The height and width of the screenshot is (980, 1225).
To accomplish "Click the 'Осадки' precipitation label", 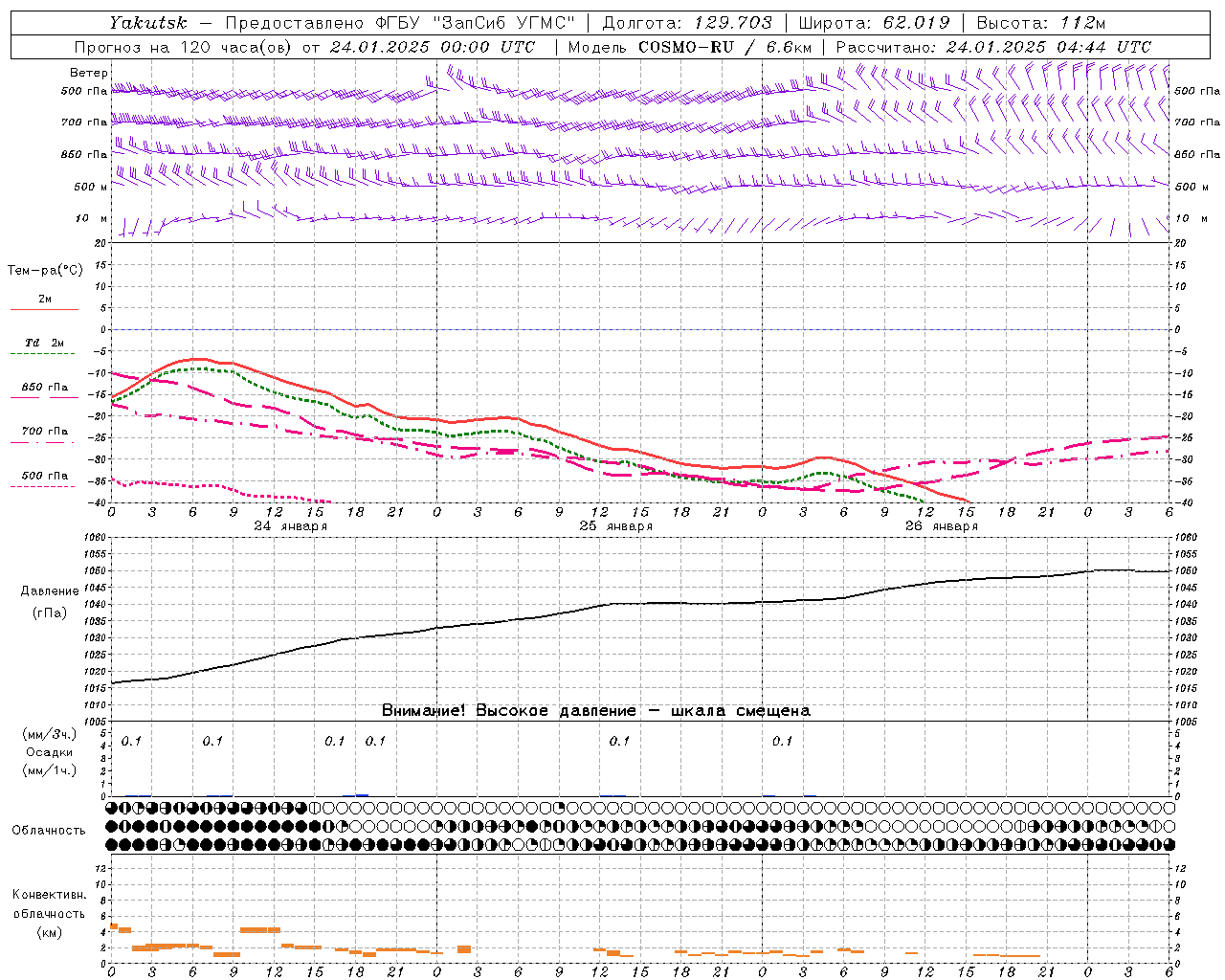I will click(x=50, y=752).
